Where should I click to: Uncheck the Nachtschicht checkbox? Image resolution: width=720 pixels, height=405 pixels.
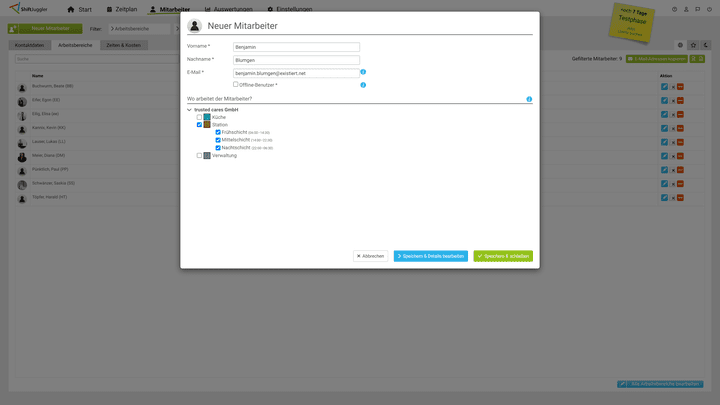tap(218, 148)
